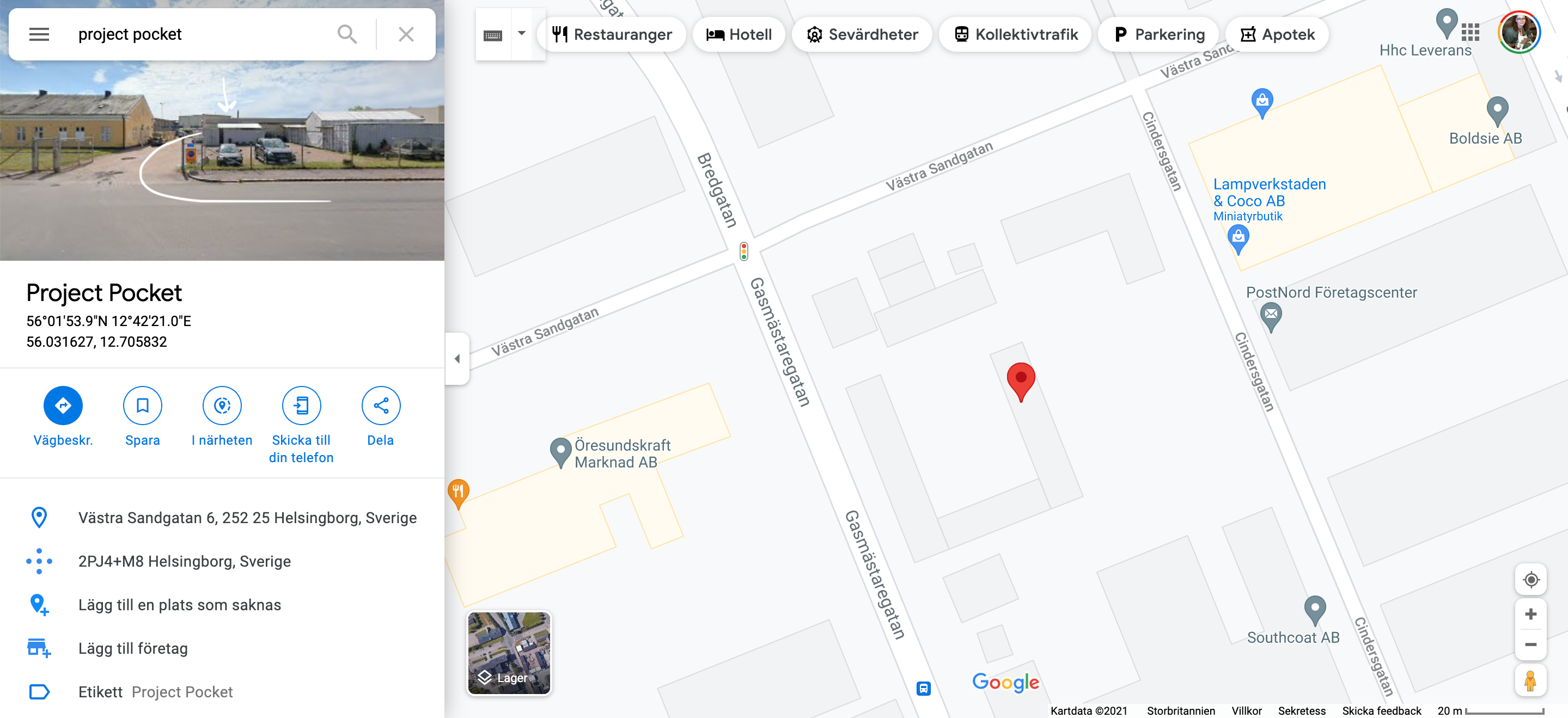
Task: Open directions with the Vägbeskr. button
Action: [x=63, y=405]
